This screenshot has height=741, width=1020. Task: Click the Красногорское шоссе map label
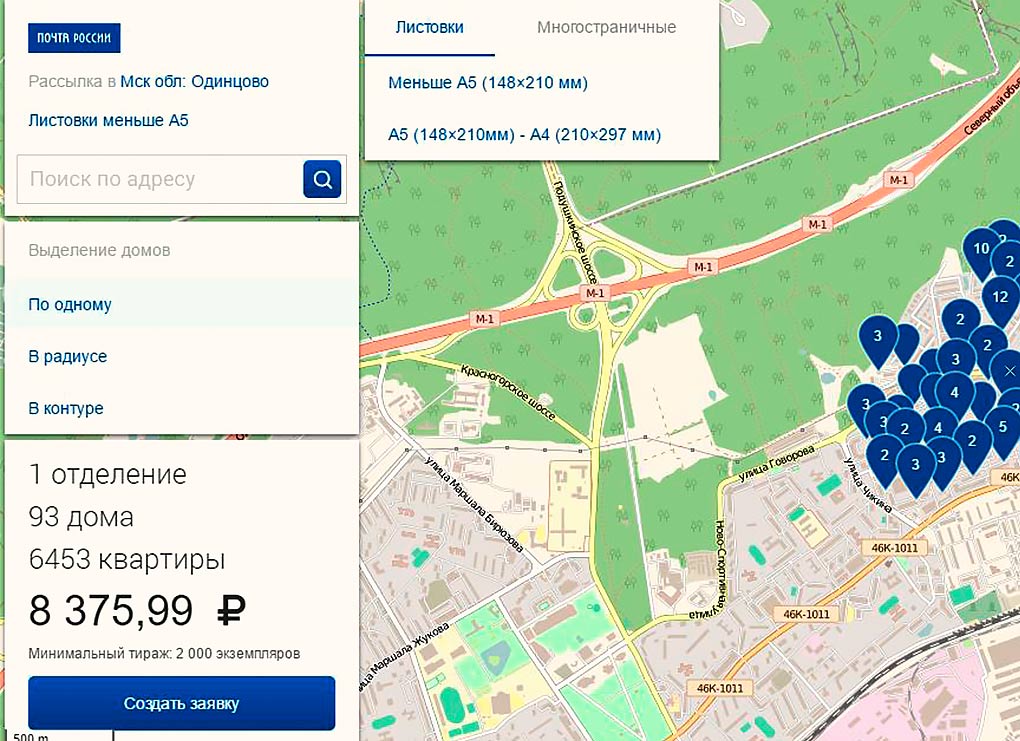coord(508,392)
